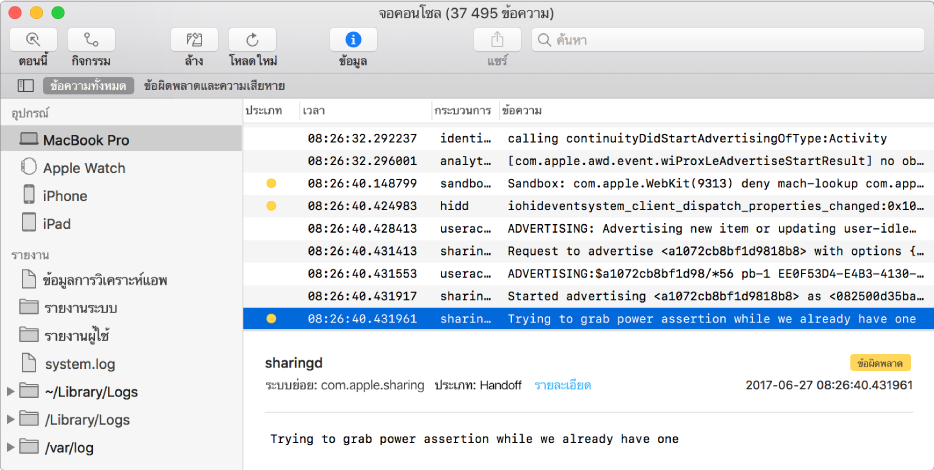Clear the console with ล้าง icon
Image resolution: width=934 pixels, height=470 pixels.
pos(194,40)
